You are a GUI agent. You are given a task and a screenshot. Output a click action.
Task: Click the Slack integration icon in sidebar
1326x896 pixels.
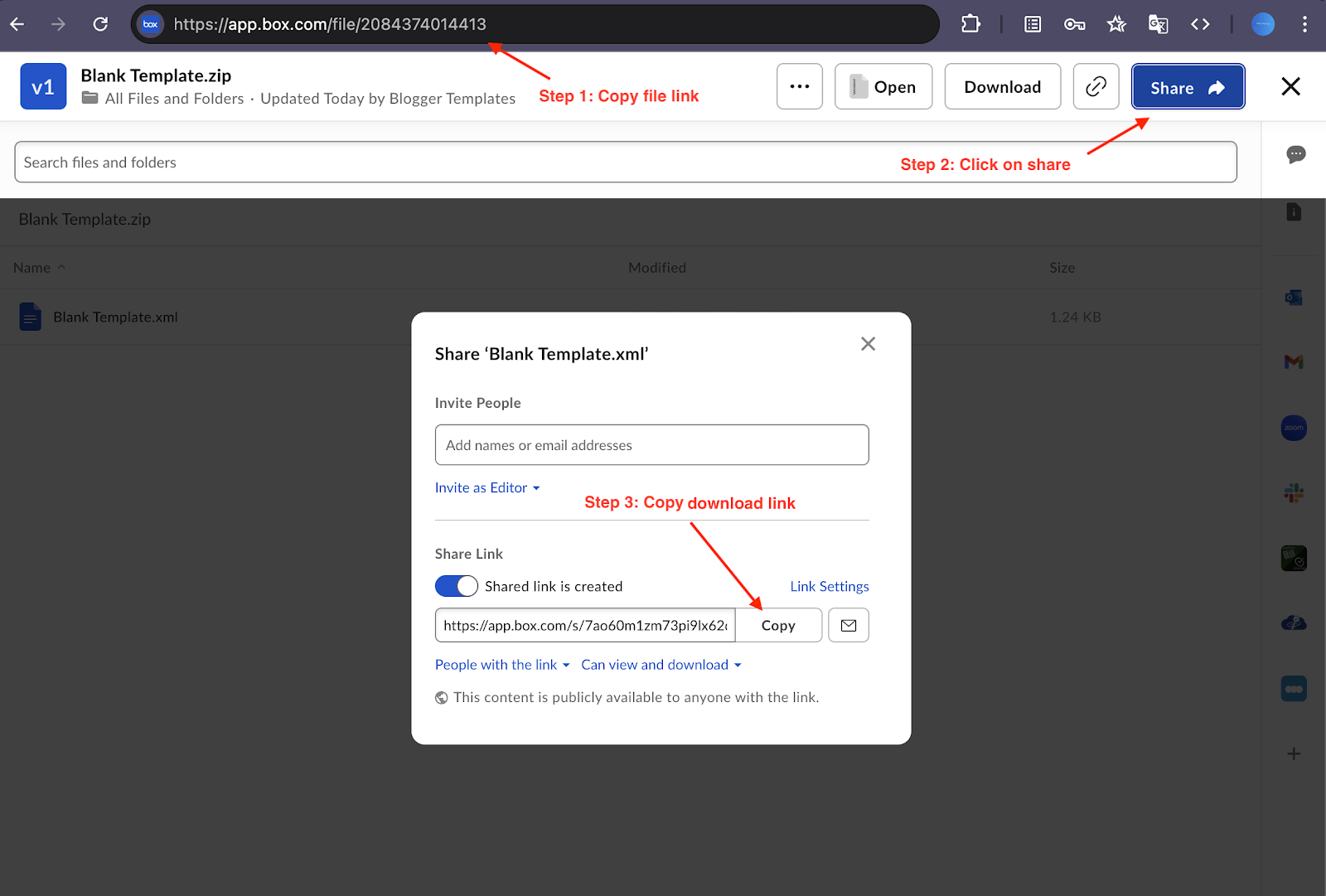click(x=1294, y=494)
